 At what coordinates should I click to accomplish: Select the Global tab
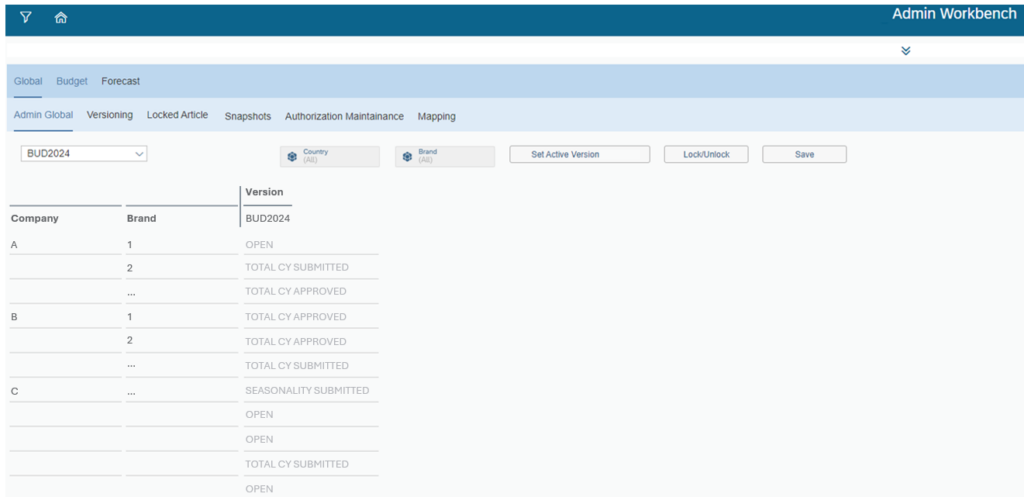pos(28,81)
